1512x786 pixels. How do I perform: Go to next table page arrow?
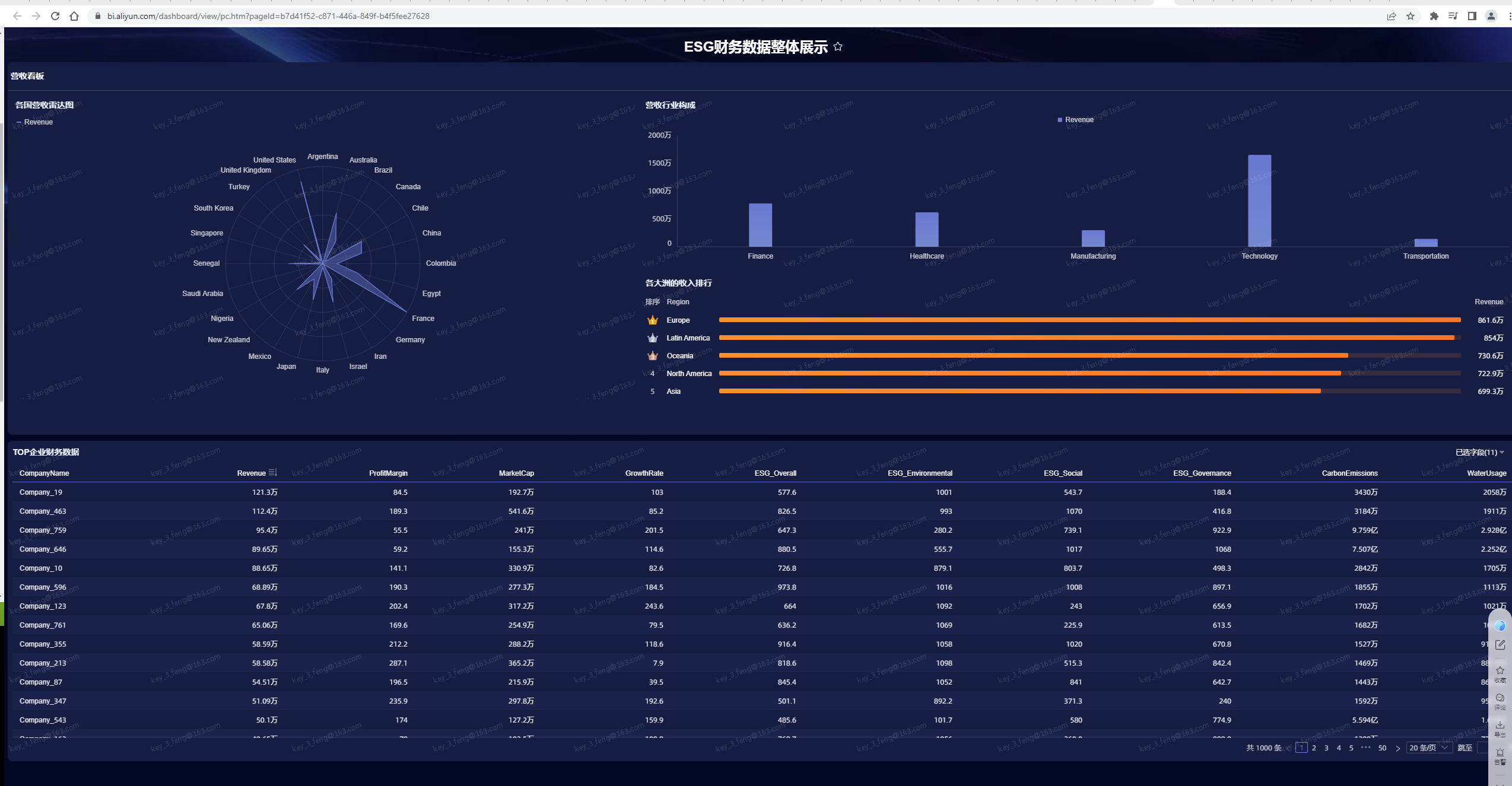tap(1398, 748)
